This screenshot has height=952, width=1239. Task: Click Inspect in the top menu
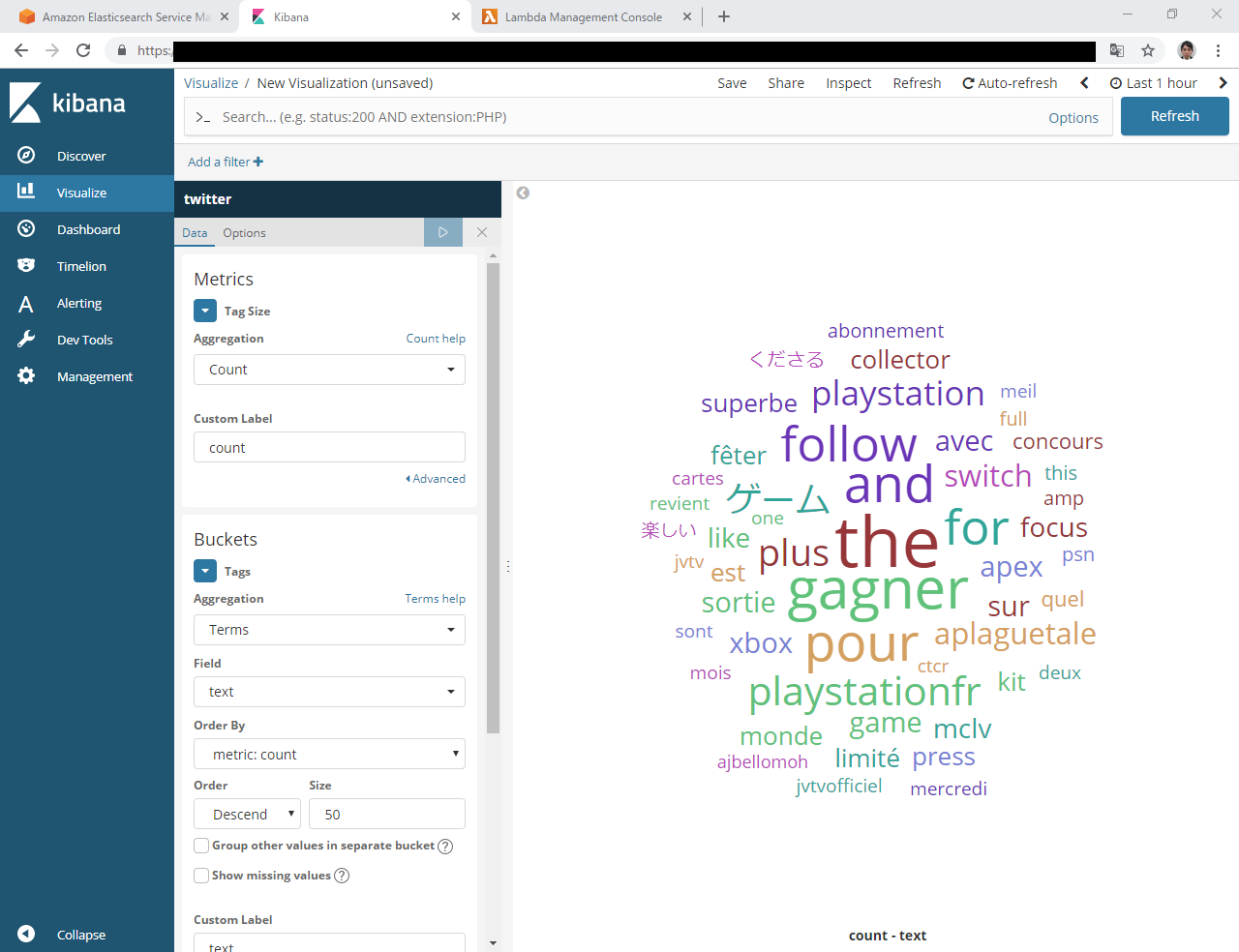click(x=848, y=83)
